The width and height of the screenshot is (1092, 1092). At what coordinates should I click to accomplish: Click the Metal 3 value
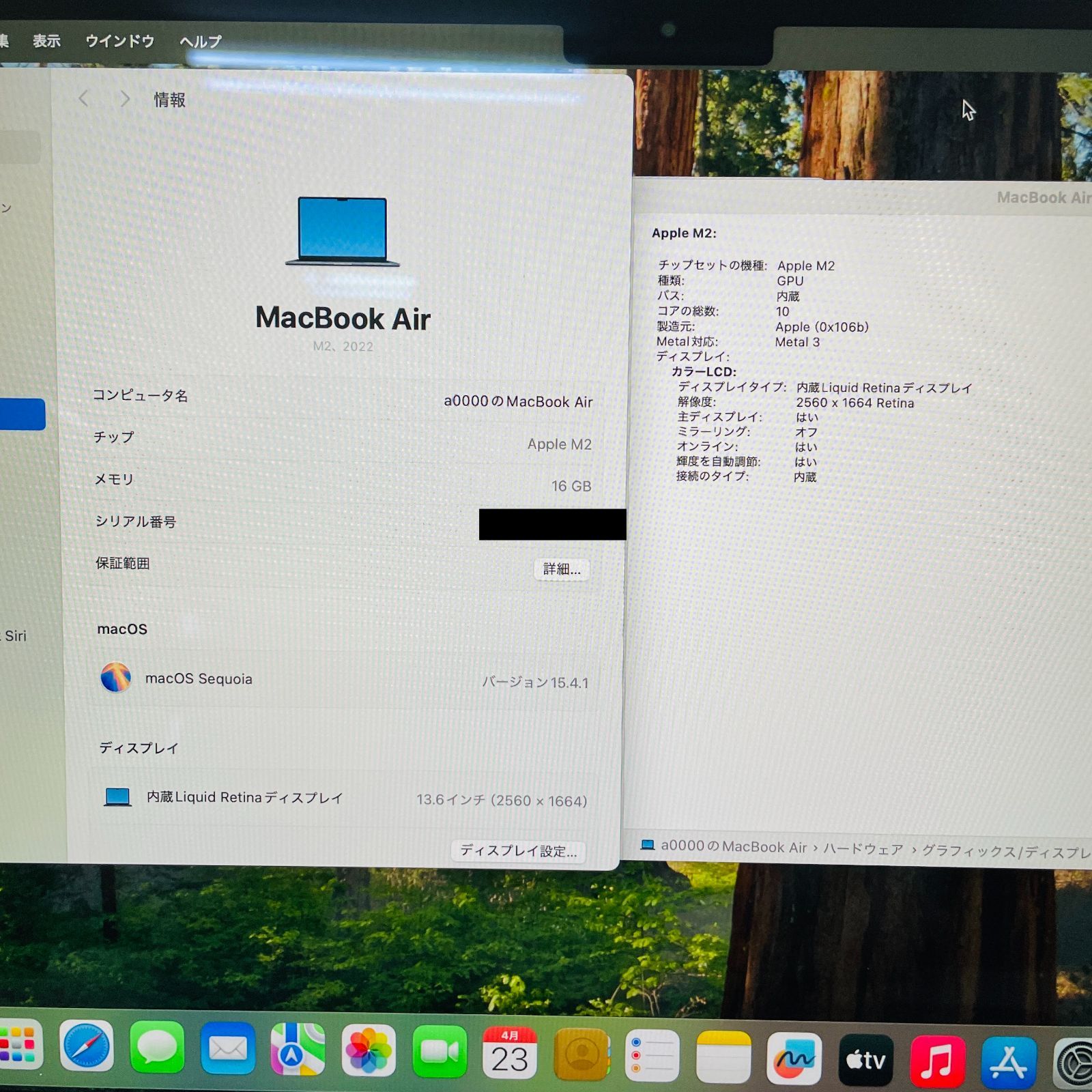click(x=797, y=342)
